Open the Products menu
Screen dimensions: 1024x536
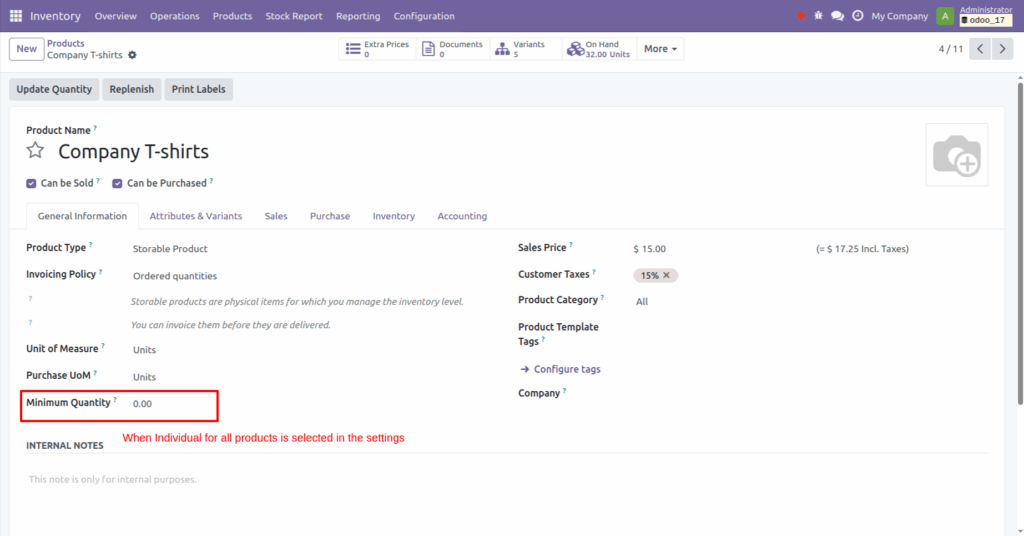tap(232, 16)
